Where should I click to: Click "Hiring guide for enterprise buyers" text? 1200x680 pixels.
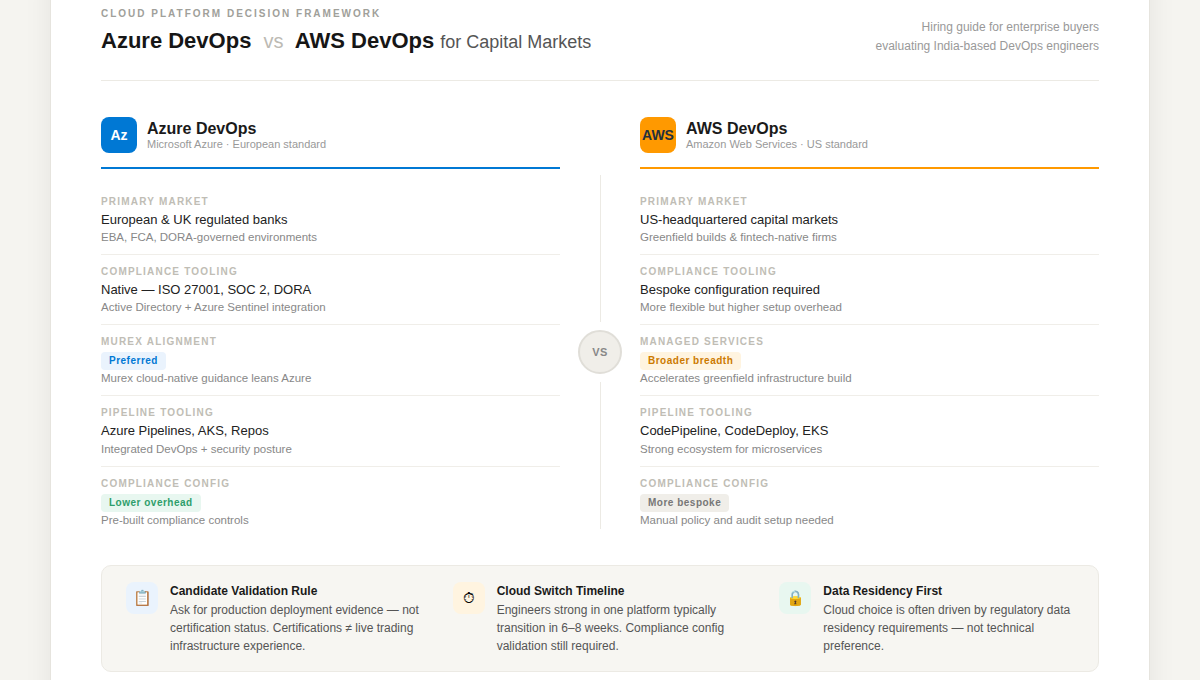pyautogui.click(x=1010, y=27)
